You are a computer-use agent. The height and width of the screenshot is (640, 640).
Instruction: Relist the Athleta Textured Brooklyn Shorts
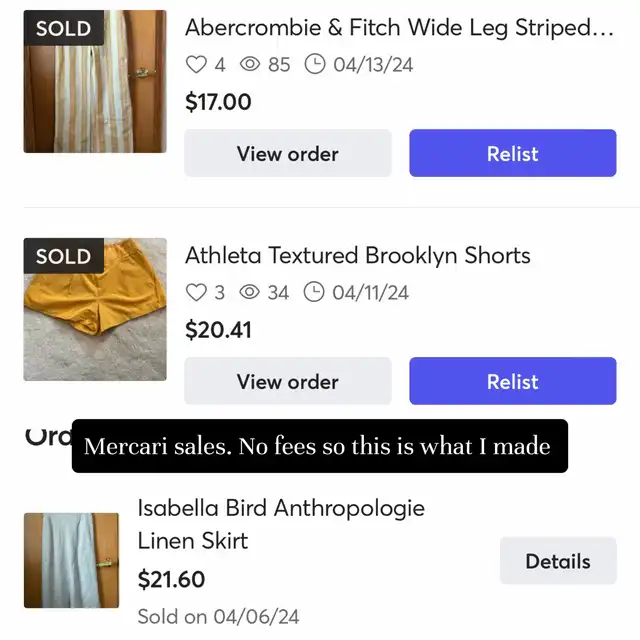(513, 381)
